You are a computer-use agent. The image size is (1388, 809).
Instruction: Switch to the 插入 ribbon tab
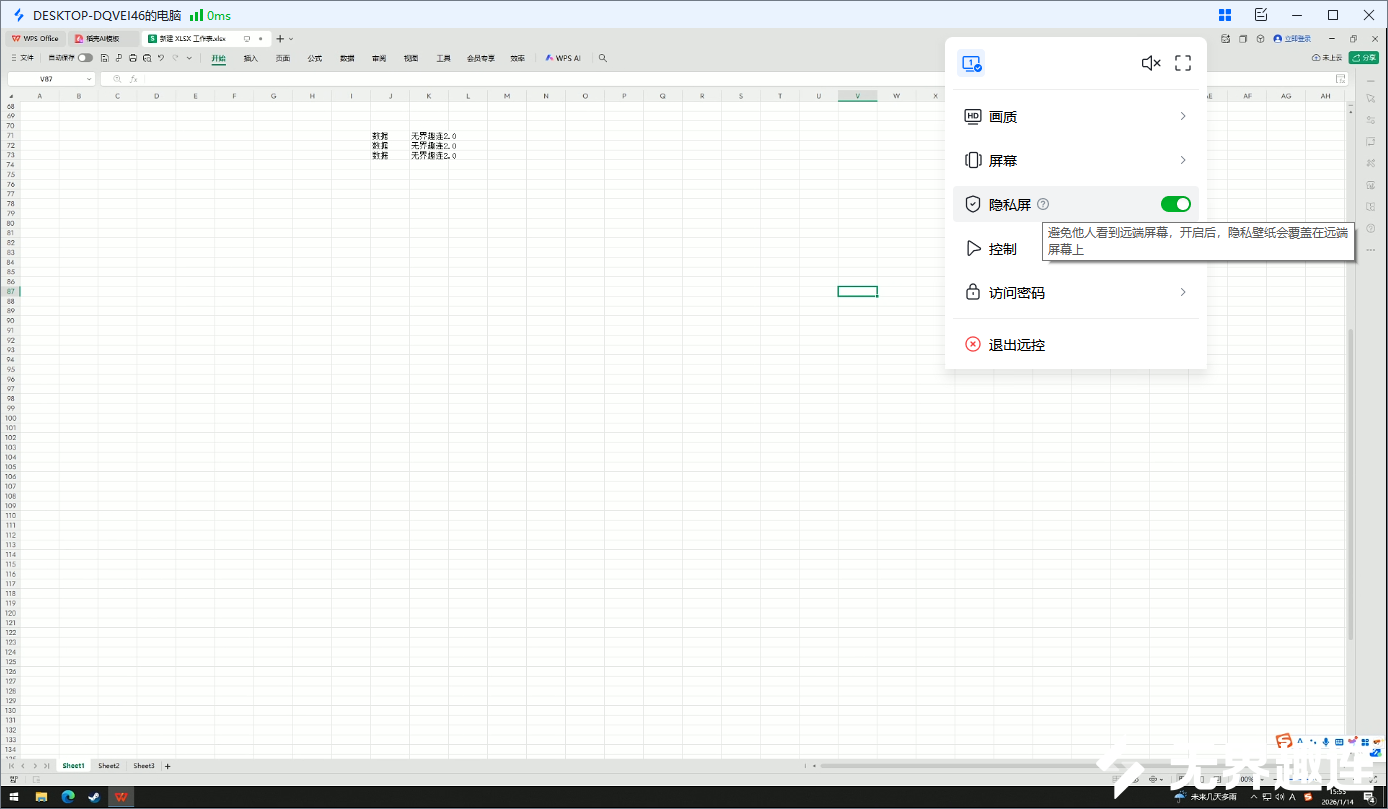tap(251, 58)
